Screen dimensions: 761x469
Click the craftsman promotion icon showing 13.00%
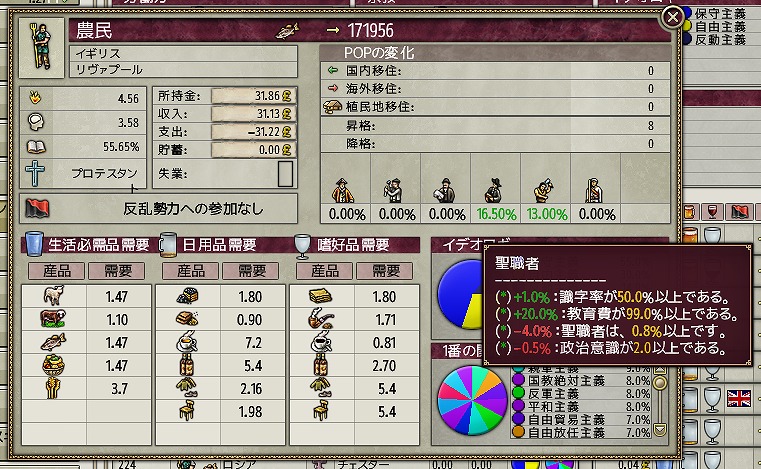544,190
